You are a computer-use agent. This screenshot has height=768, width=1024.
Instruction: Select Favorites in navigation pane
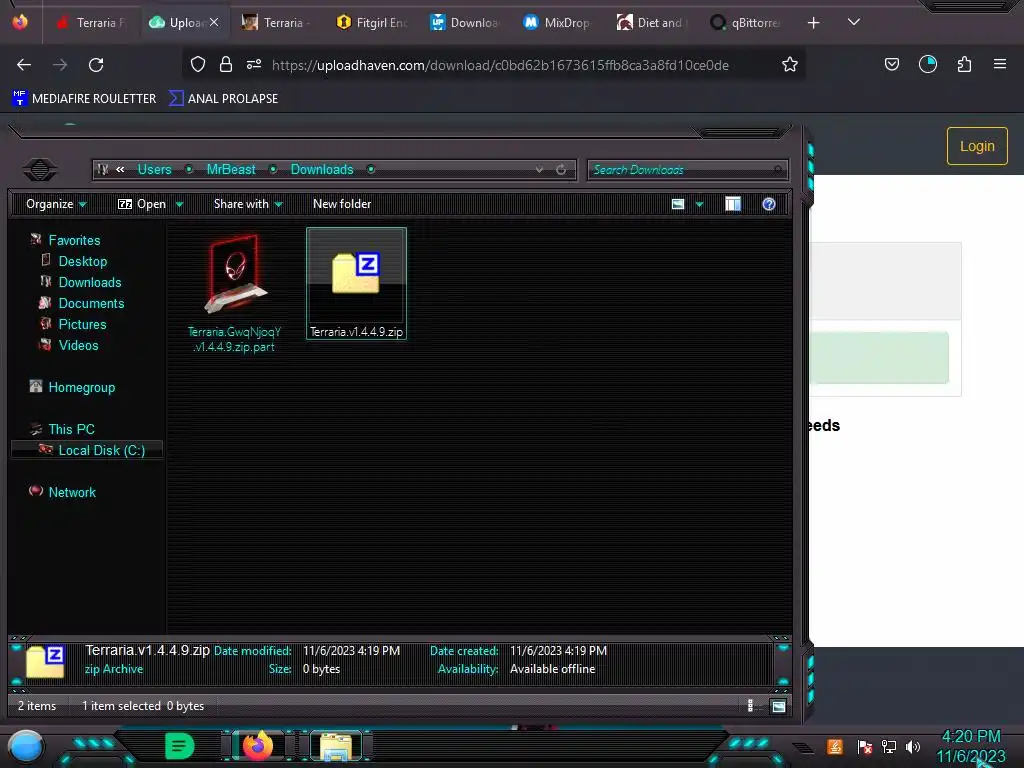click(74, 240)
